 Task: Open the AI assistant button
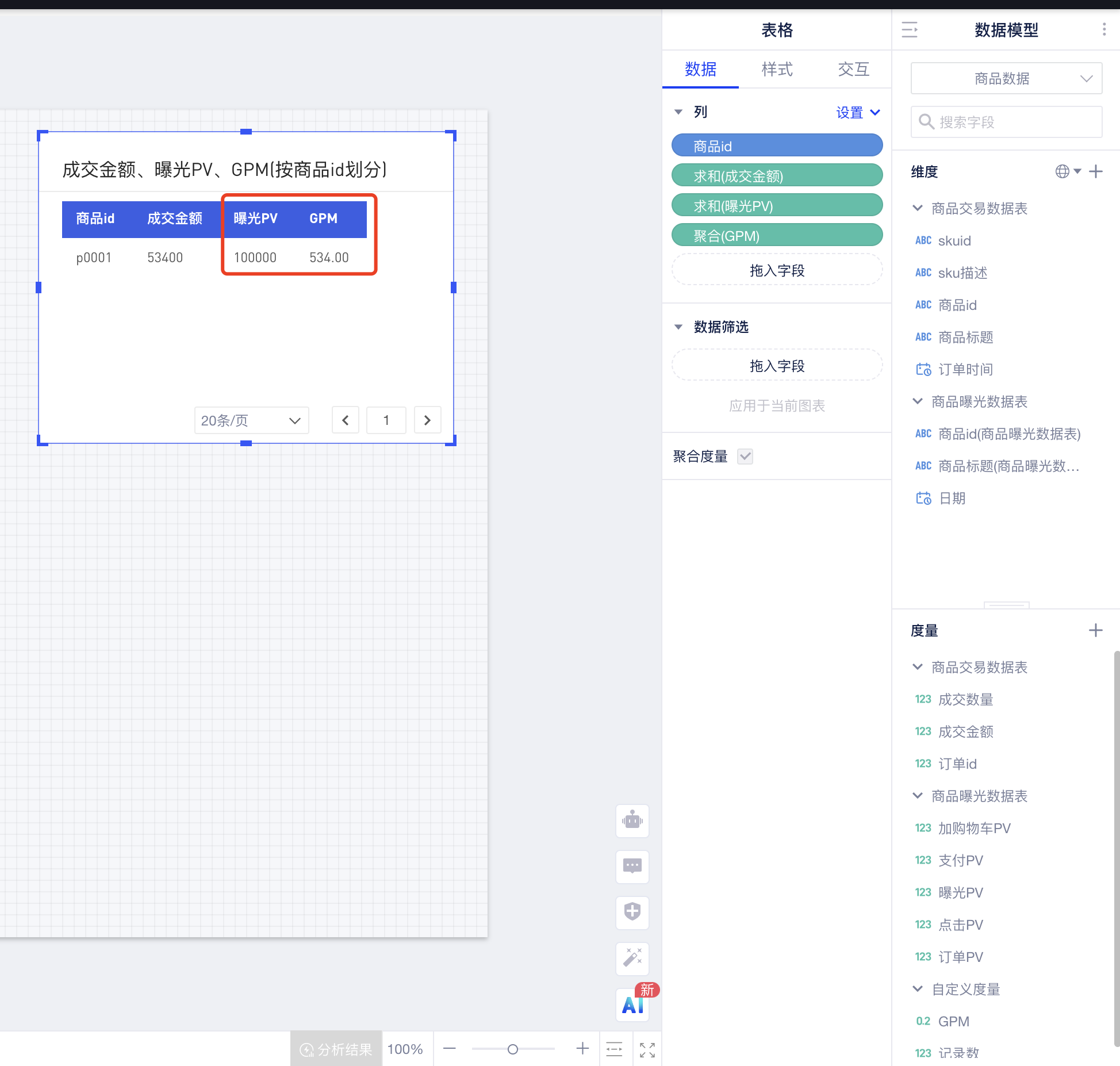click(x=632, y=1005)
